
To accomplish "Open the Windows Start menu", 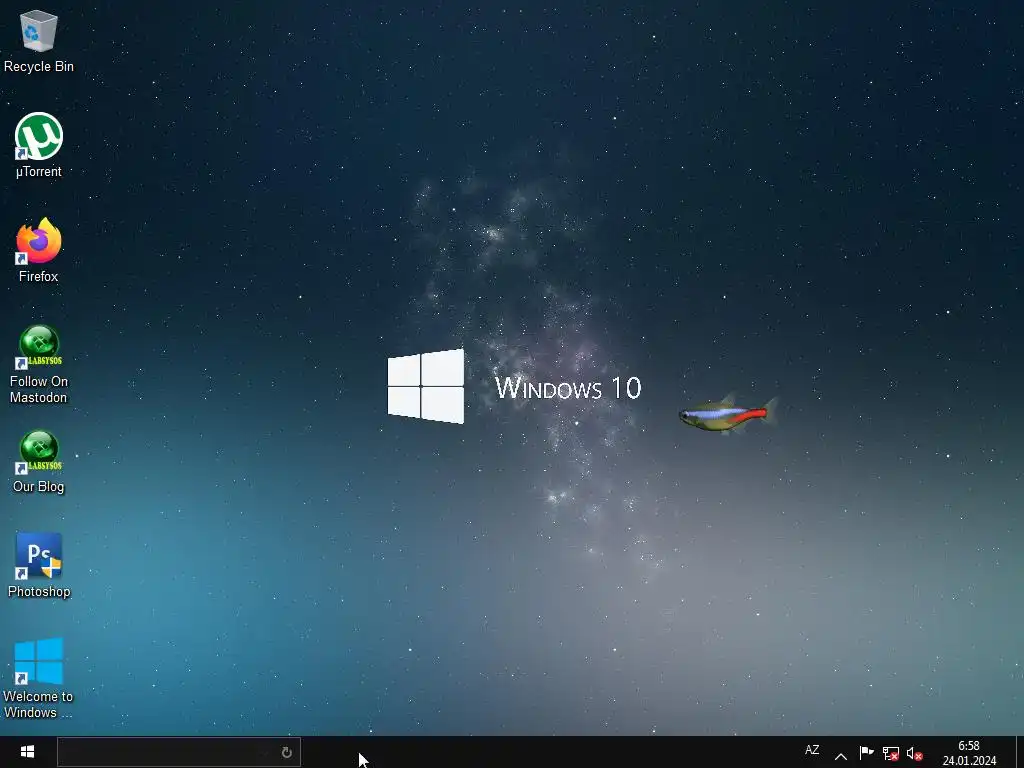I will click(x=27, y=752).
